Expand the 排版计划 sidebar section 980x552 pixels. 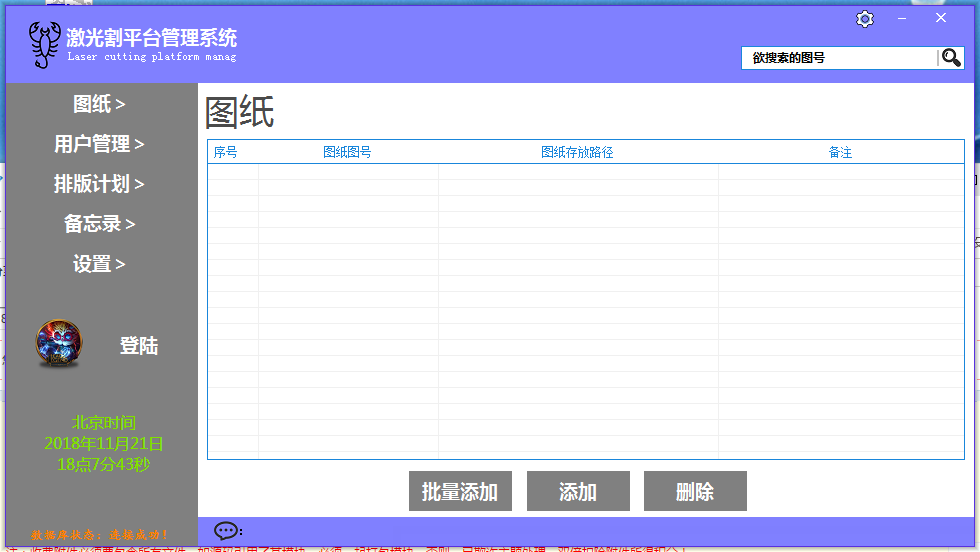pos(99,184)
